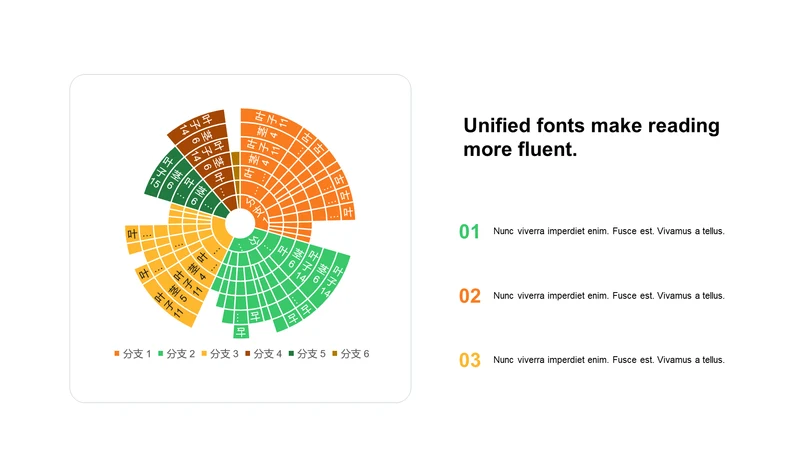800x450 pixels.
Task: Select the green 分支 2 legend entry
Action: pyautogui.click(x=177, y=354)
